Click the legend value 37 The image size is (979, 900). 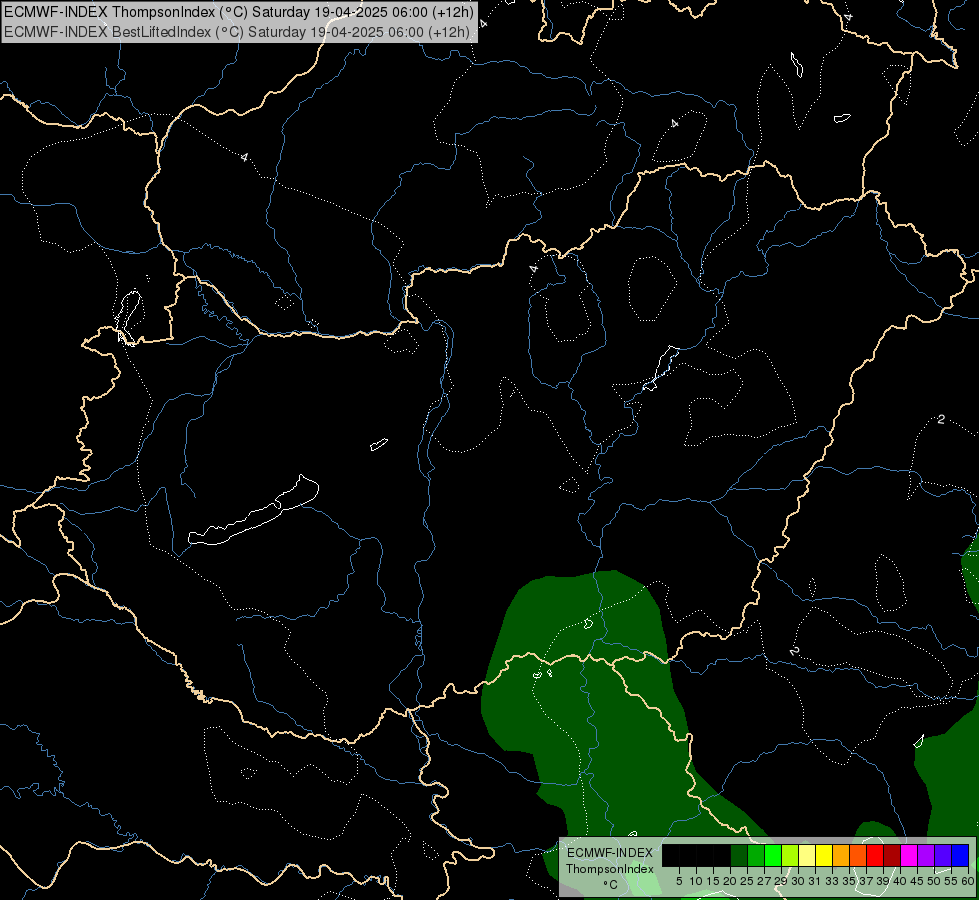[866, 881]
